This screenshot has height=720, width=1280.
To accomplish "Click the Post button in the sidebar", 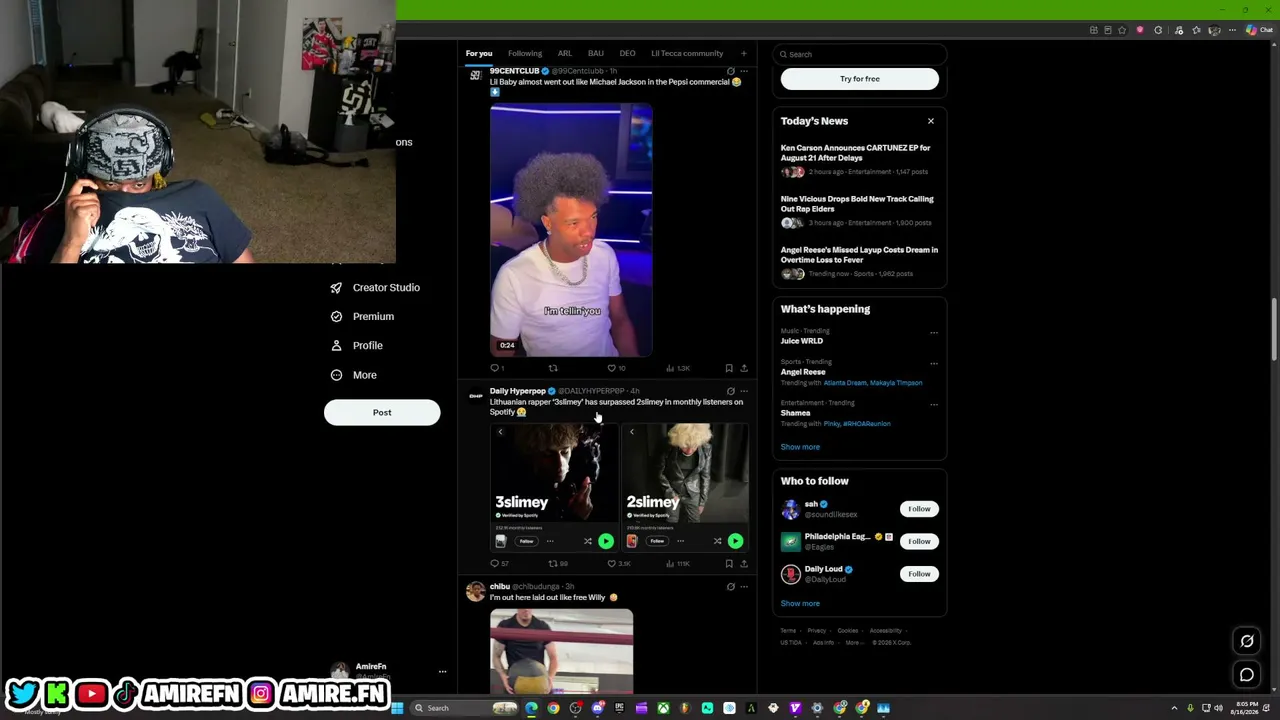I will (x=382, y=412).
